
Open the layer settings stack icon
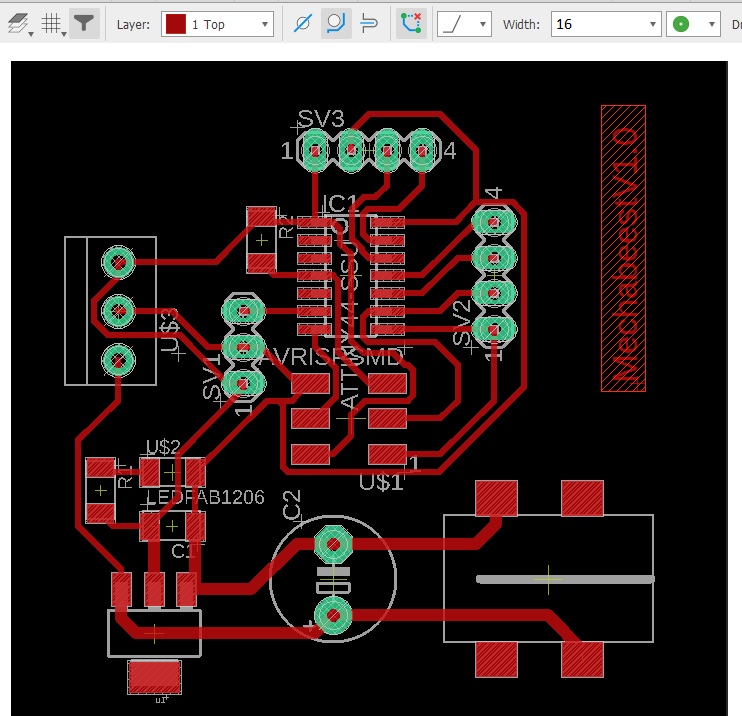pos(20,24)
